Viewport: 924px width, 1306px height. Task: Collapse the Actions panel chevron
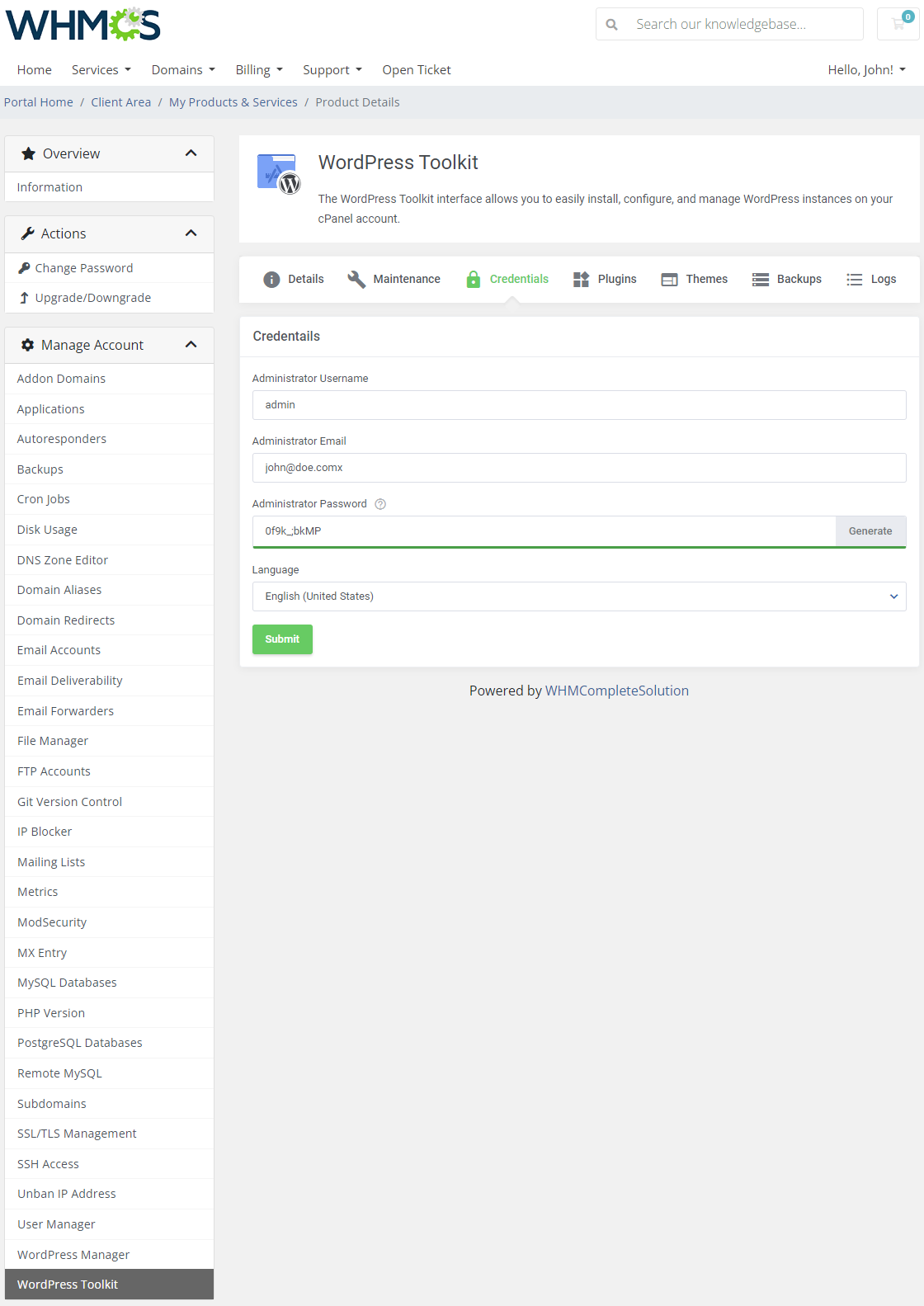pos(191,233)
